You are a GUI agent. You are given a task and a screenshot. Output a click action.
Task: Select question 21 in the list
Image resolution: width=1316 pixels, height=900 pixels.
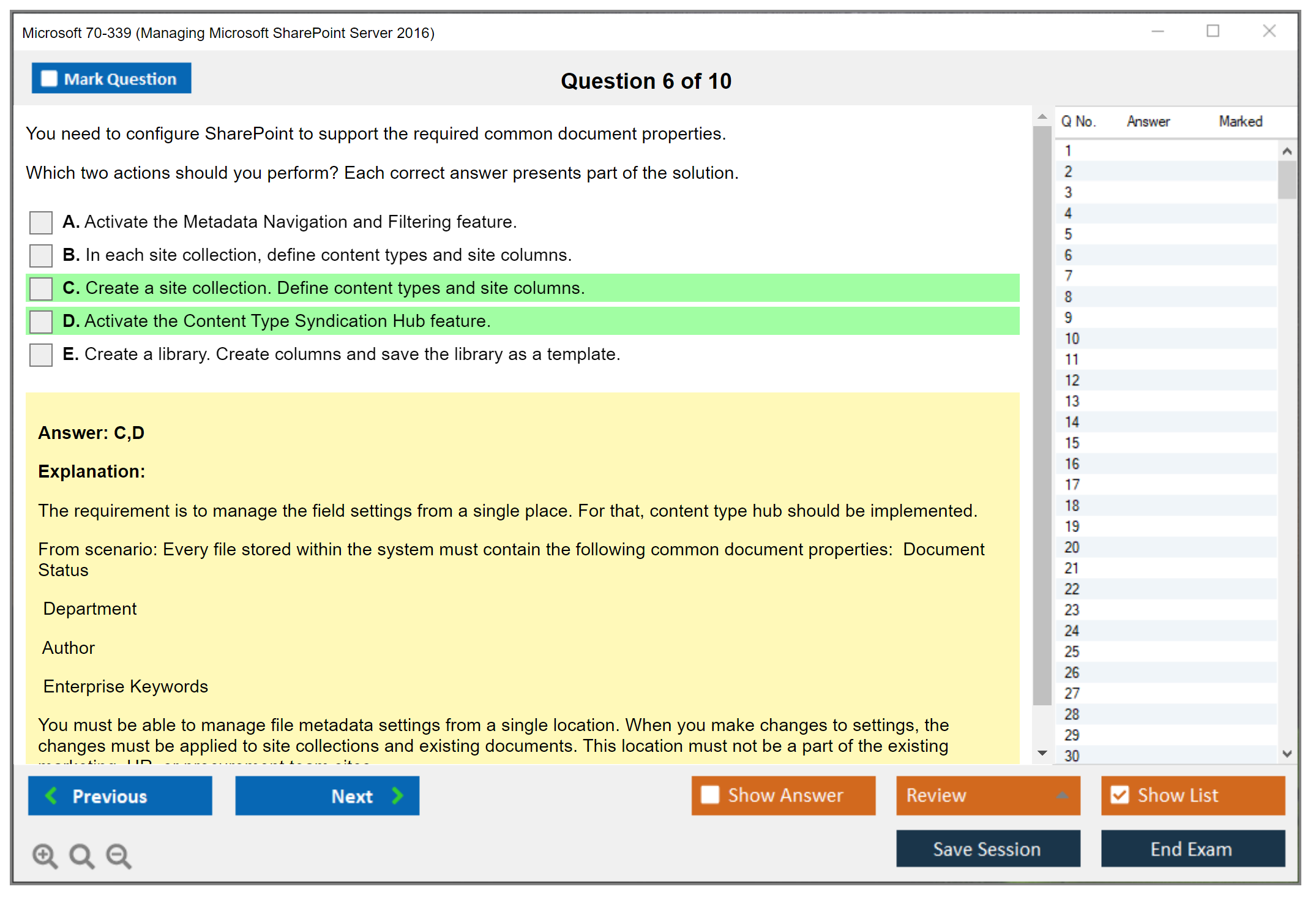point(1072,568)
